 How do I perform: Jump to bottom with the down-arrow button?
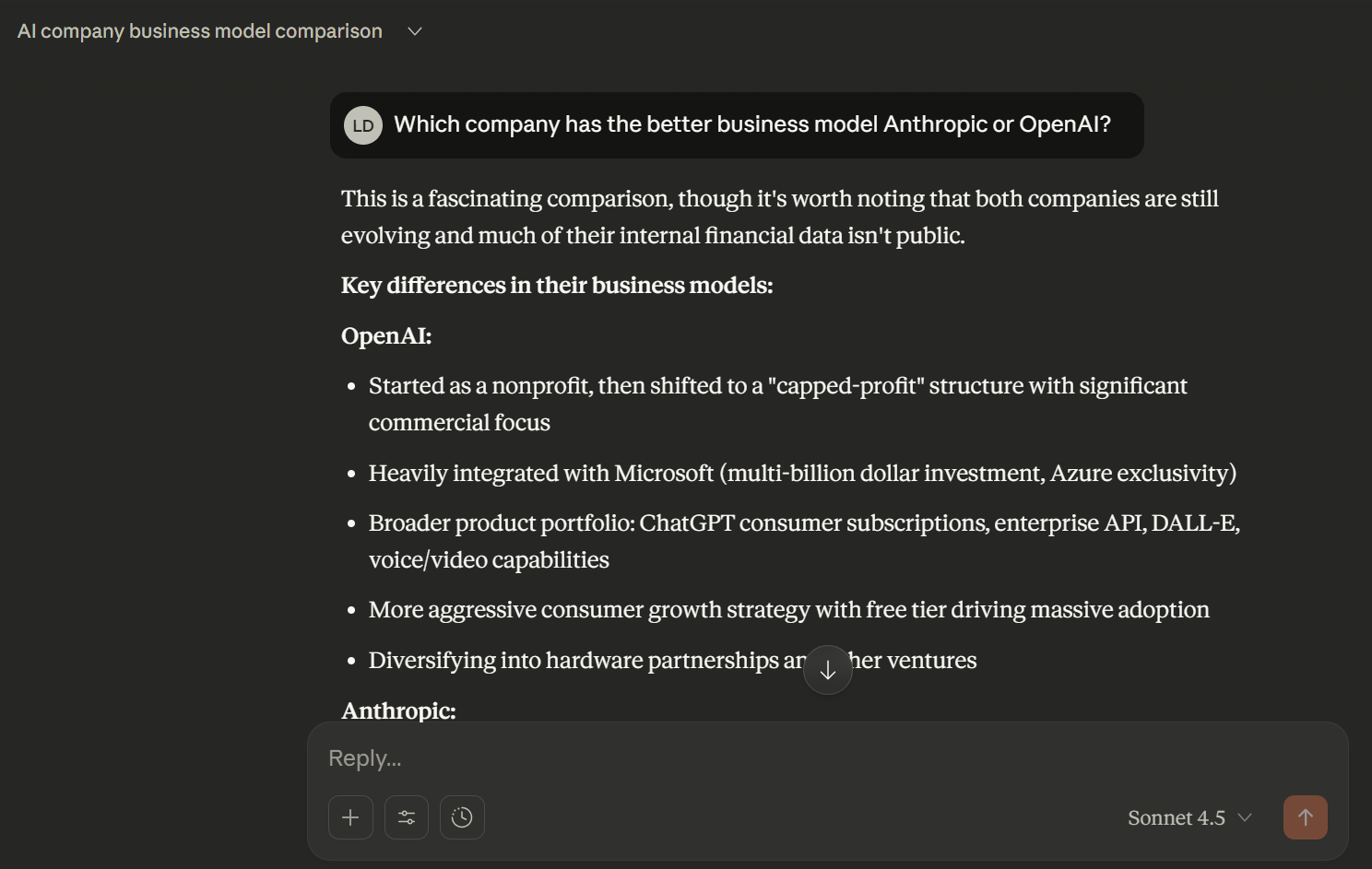[x=828, y=670]
